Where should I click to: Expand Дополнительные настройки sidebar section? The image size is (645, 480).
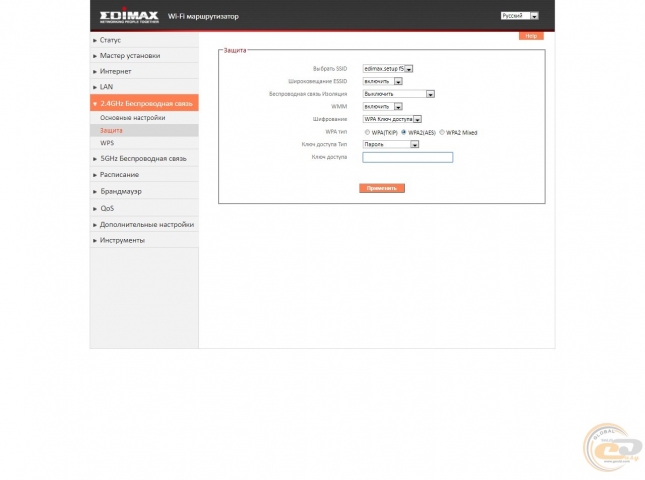click(x=144, y=225)
